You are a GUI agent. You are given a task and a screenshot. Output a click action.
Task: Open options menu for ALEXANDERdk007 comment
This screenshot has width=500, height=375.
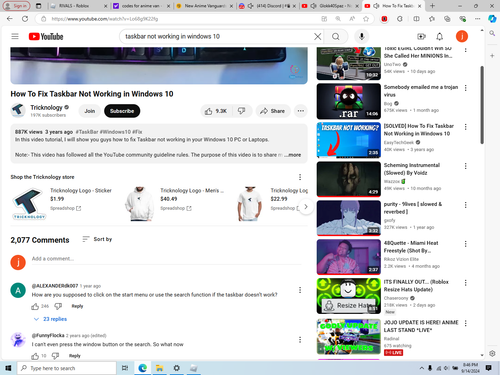300,290
